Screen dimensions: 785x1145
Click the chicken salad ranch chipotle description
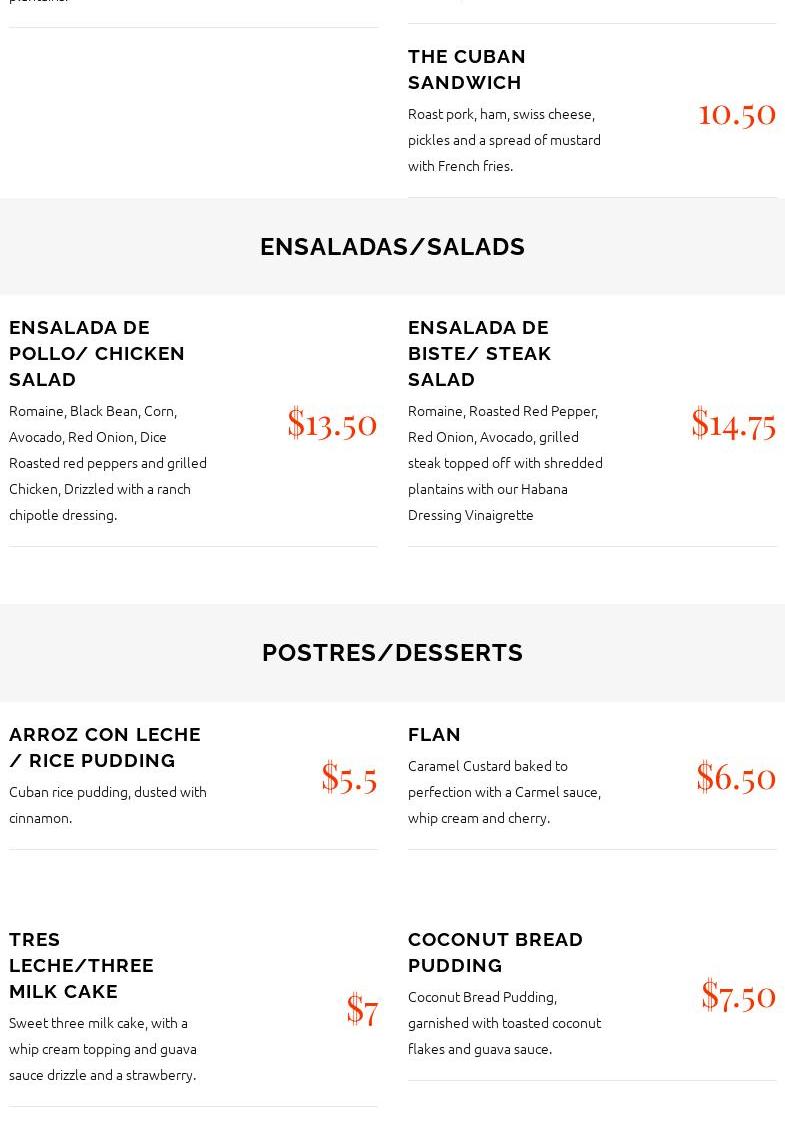pos(107,463)
